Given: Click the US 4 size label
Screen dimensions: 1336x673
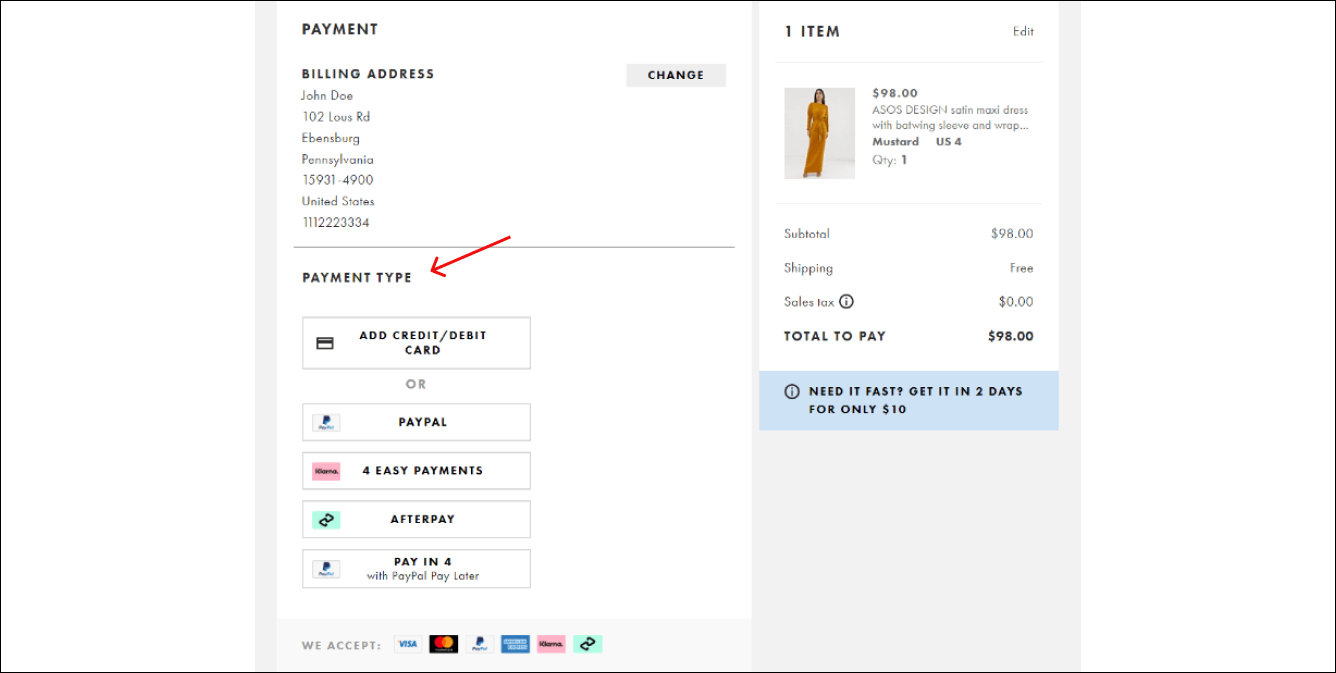Looking at the screenshot, I should click(x=949, y=142).
